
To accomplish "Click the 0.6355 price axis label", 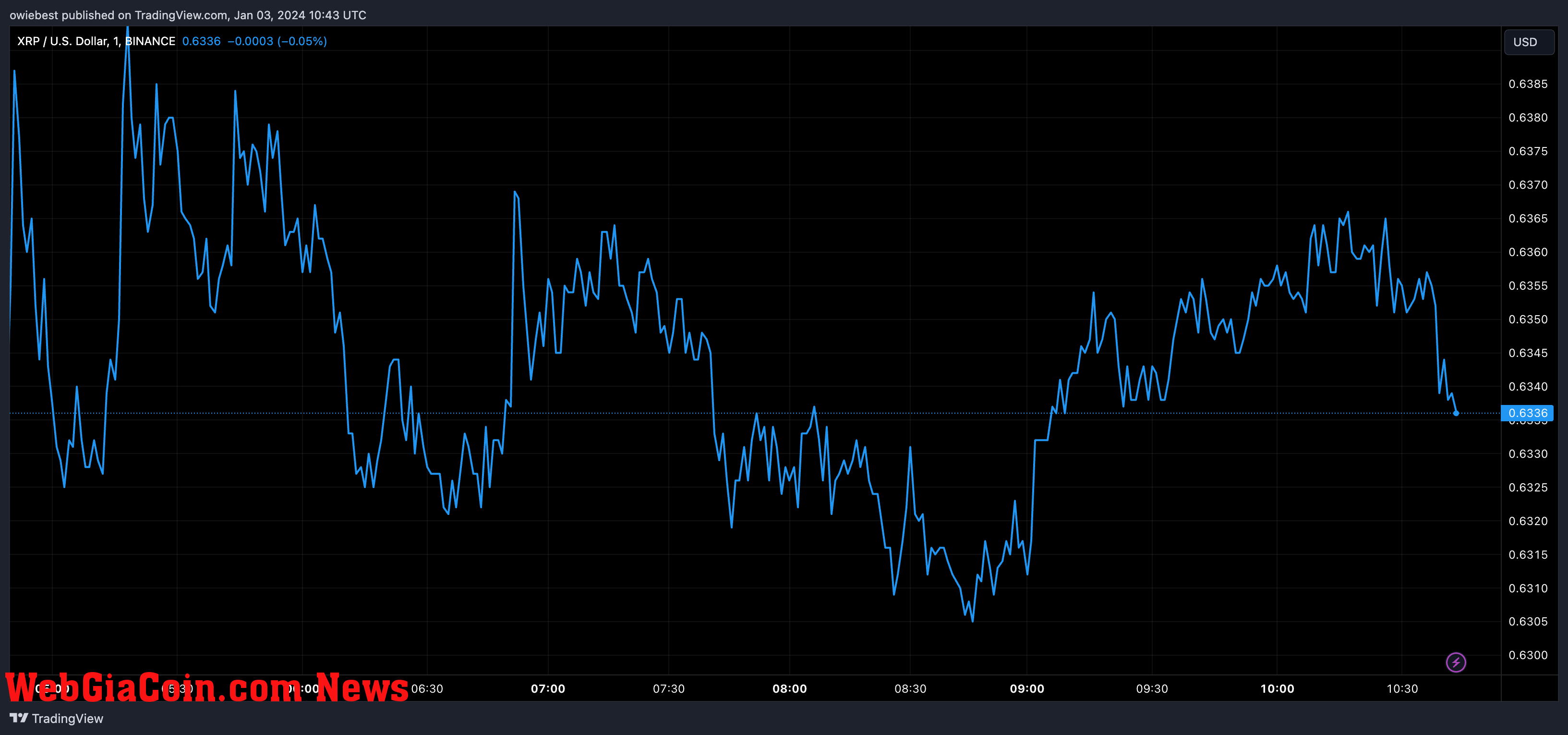I will [x=1528, y=286].
